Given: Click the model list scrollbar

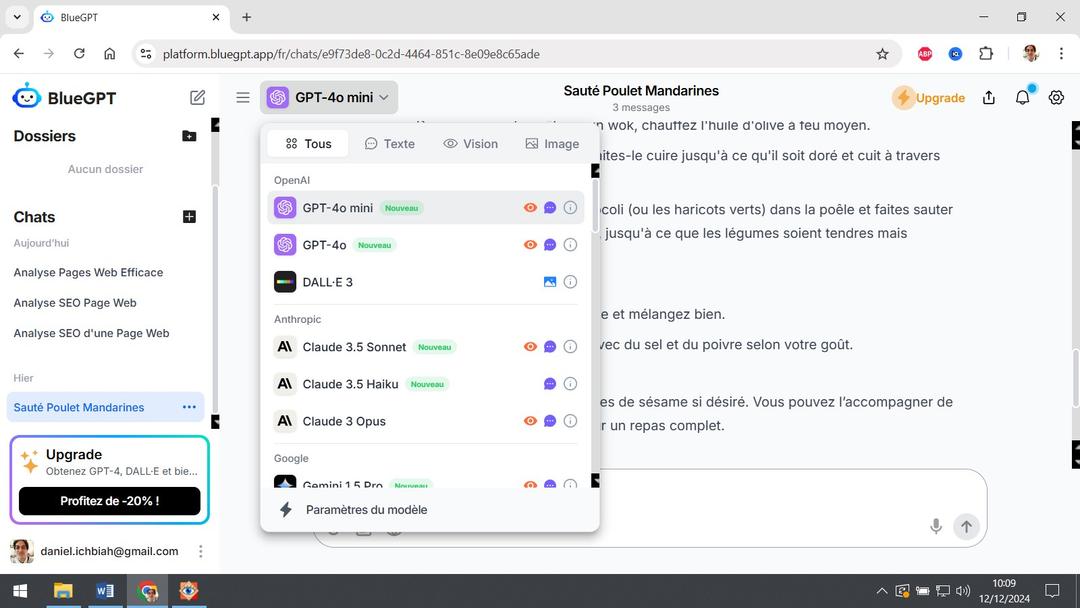Looking at the screenshot, I should coord(596,205).
